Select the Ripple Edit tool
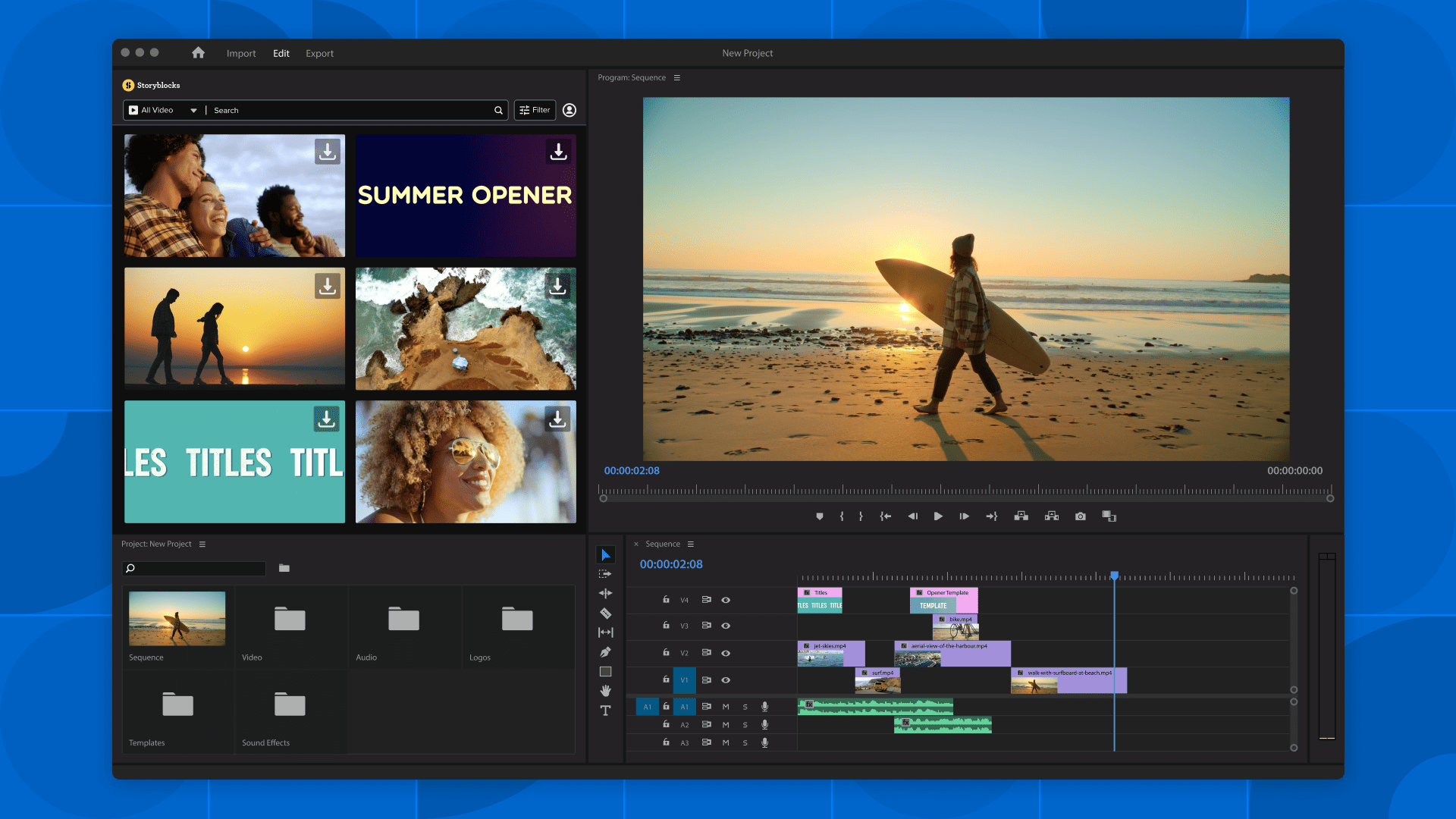Screen dimensions: 1456x819 click(x=605, y=593)
